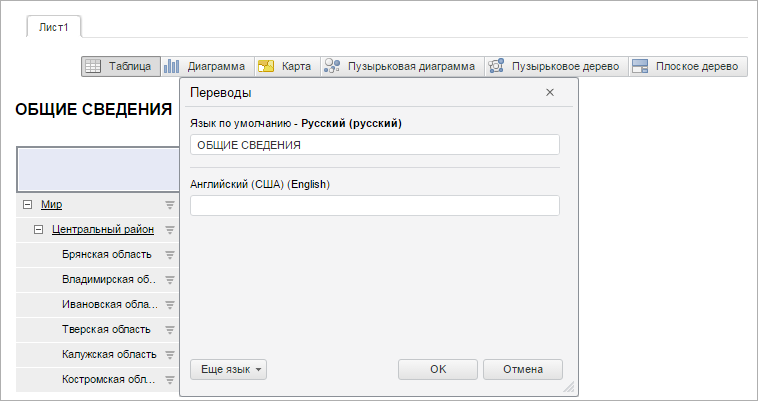Close the Переводы dialog

[550, 92]
